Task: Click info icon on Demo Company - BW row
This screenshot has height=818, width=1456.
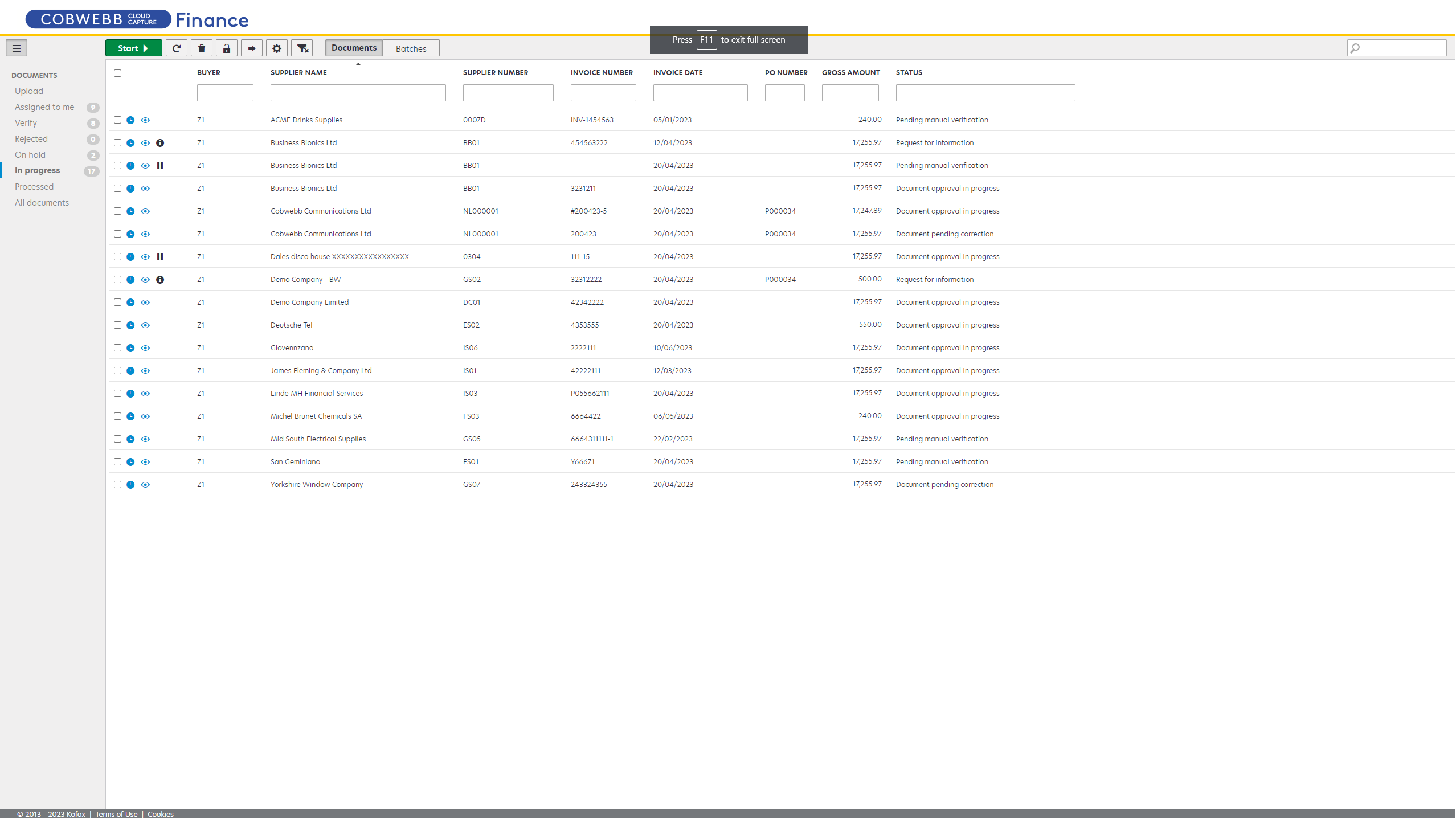Action: point(160,280)
